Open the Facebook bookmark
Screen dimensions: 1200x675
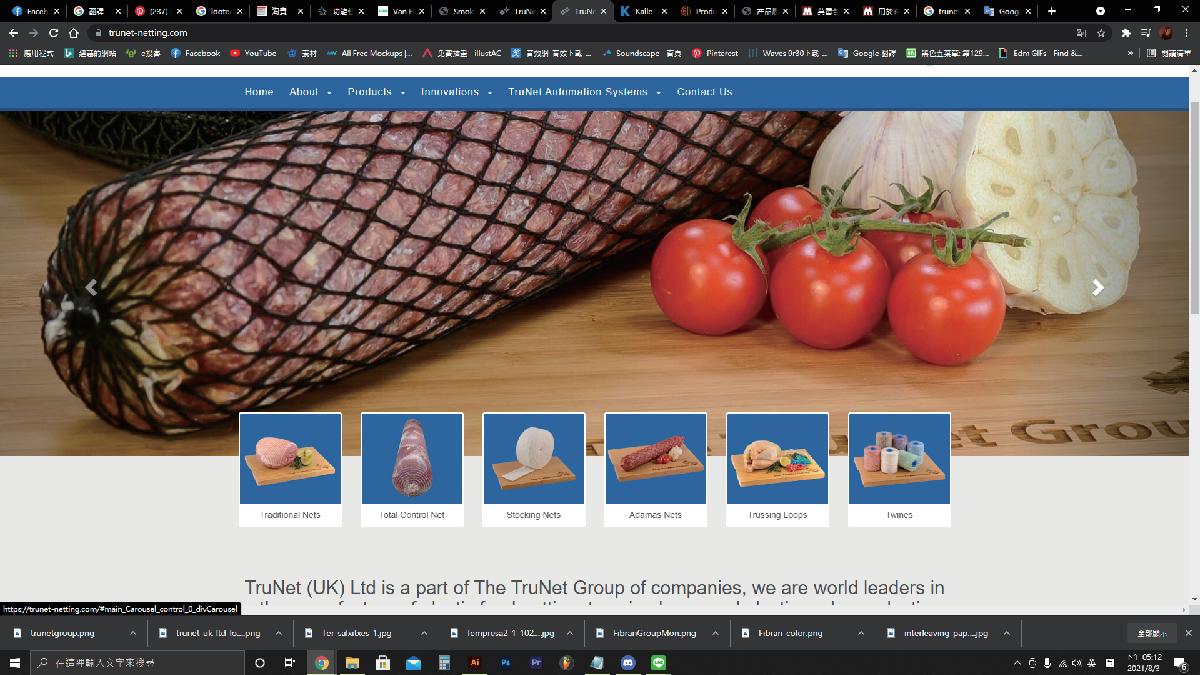tap(195, 53)
